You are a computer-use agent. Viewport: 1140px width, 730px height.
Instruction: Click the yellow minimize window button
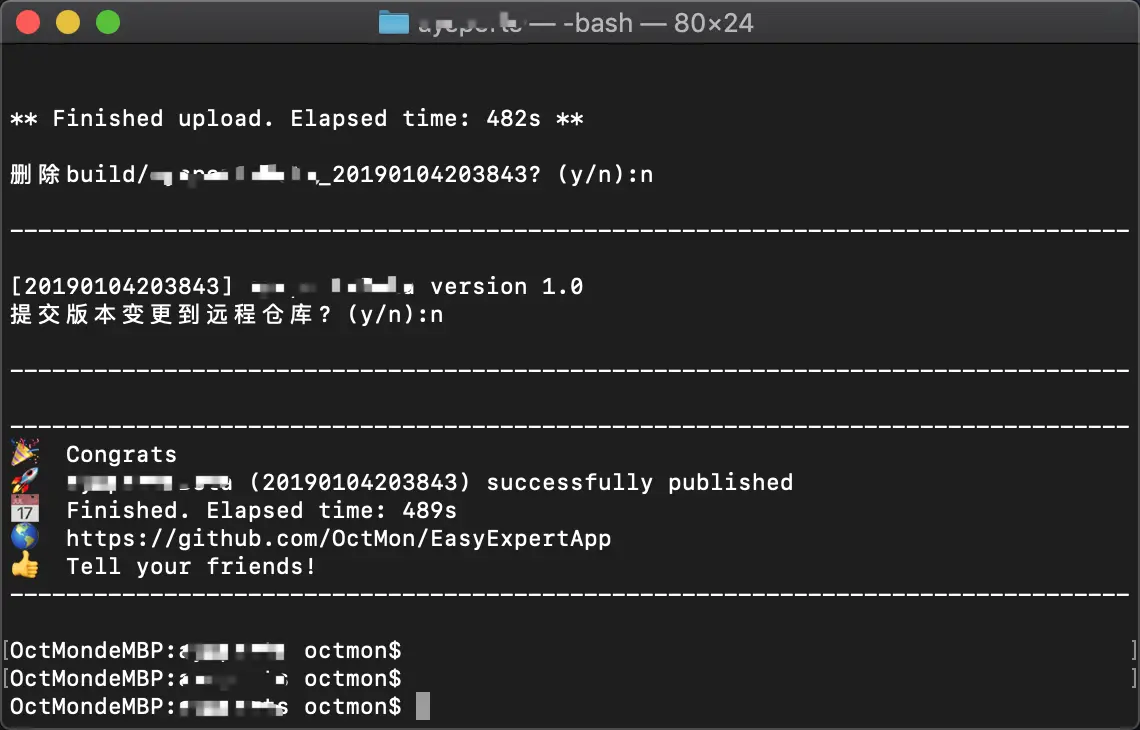coord(68,22)
